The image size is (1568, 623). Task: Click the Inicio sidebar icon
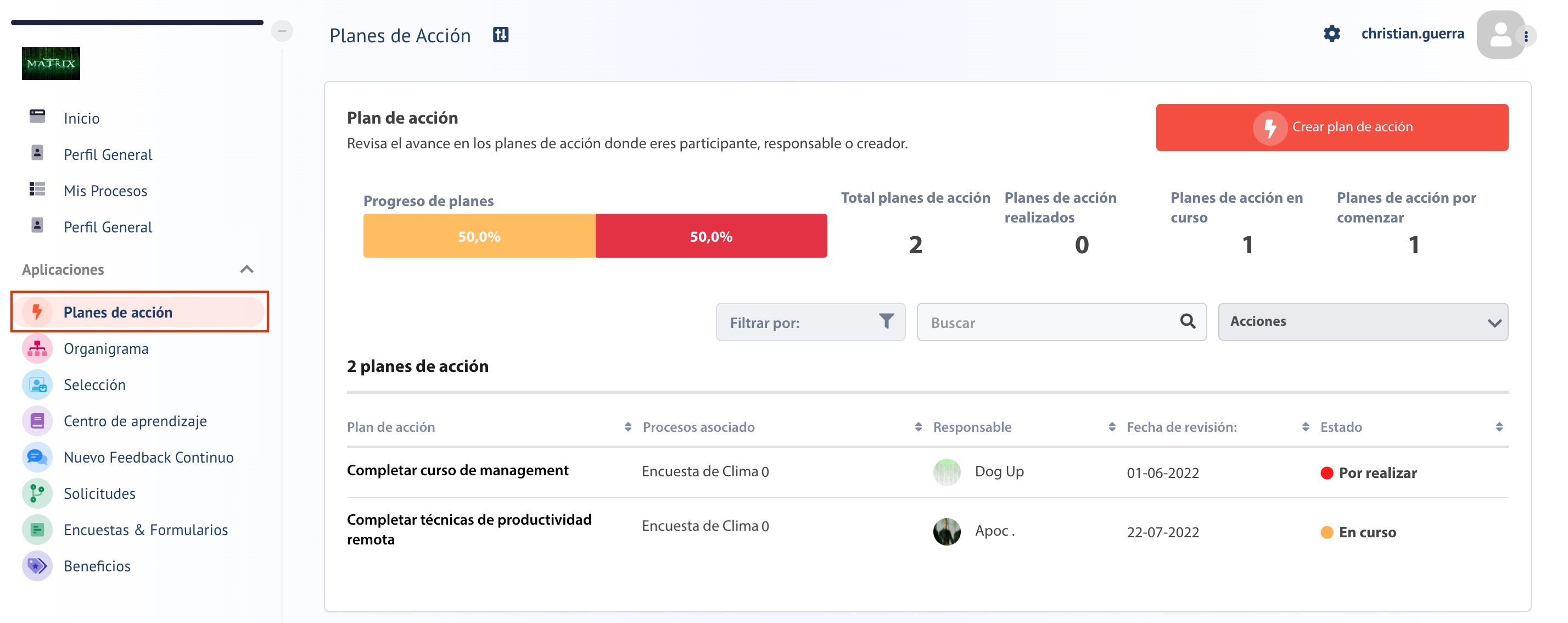(37, 116)
